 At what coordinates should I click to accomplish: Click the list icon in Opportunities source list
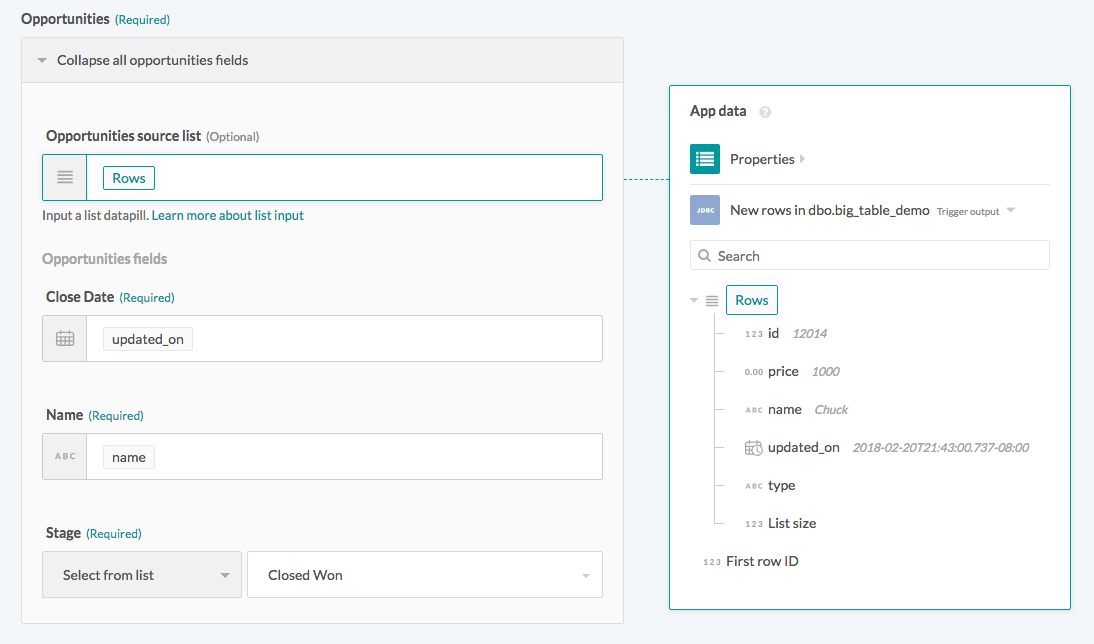point(65,178)
